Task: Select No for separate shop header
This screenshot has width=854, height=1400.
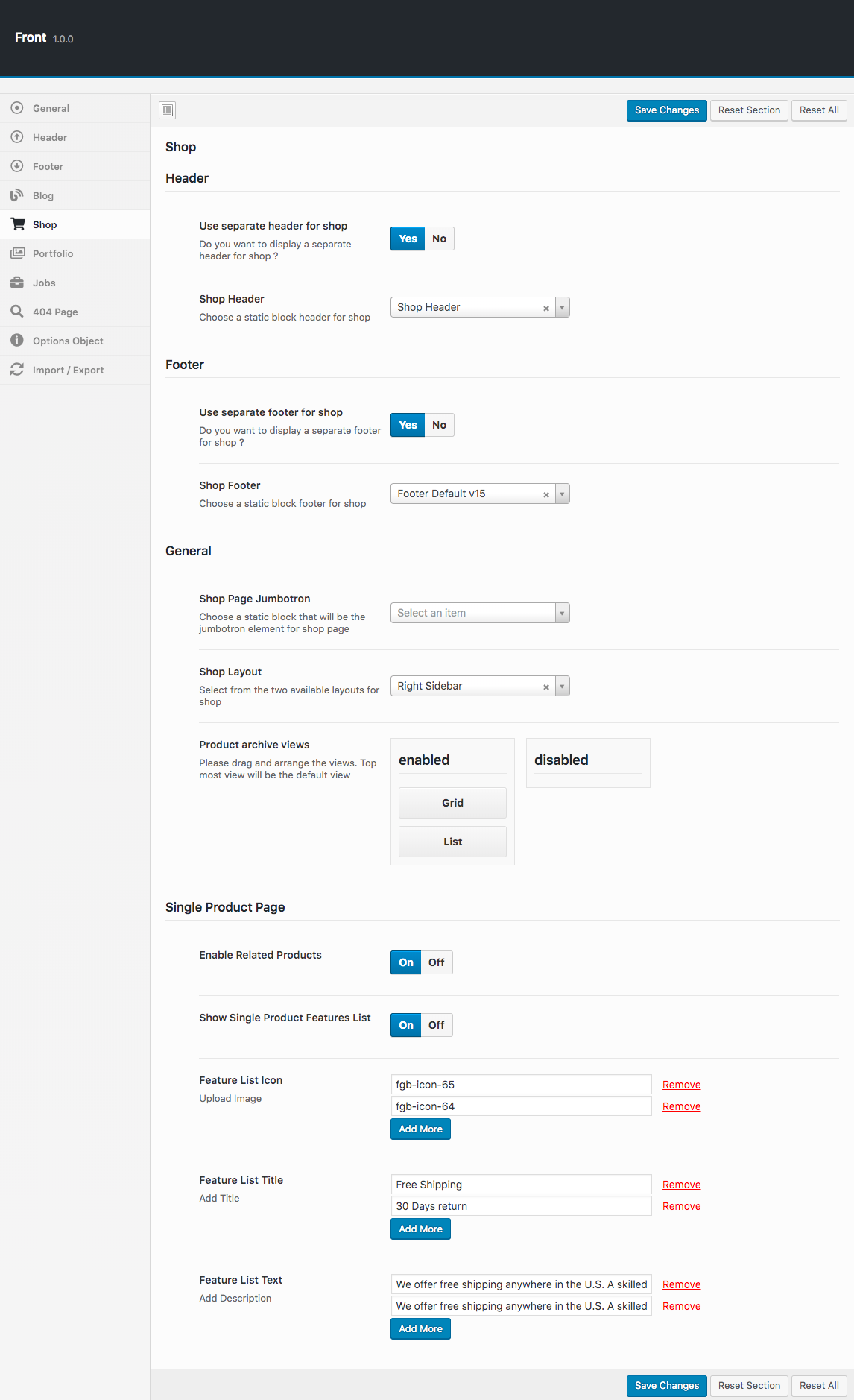Action: click(x=440, y=239)
